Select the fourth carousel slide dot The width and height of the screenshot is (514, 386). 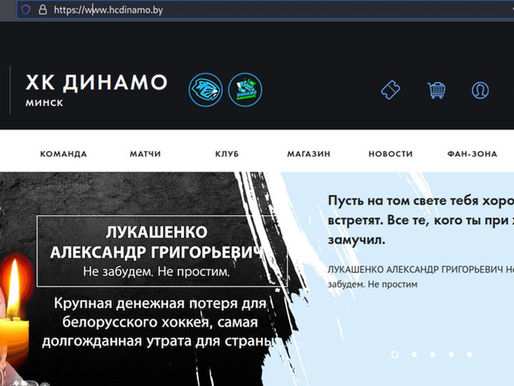tap(451, 354)
